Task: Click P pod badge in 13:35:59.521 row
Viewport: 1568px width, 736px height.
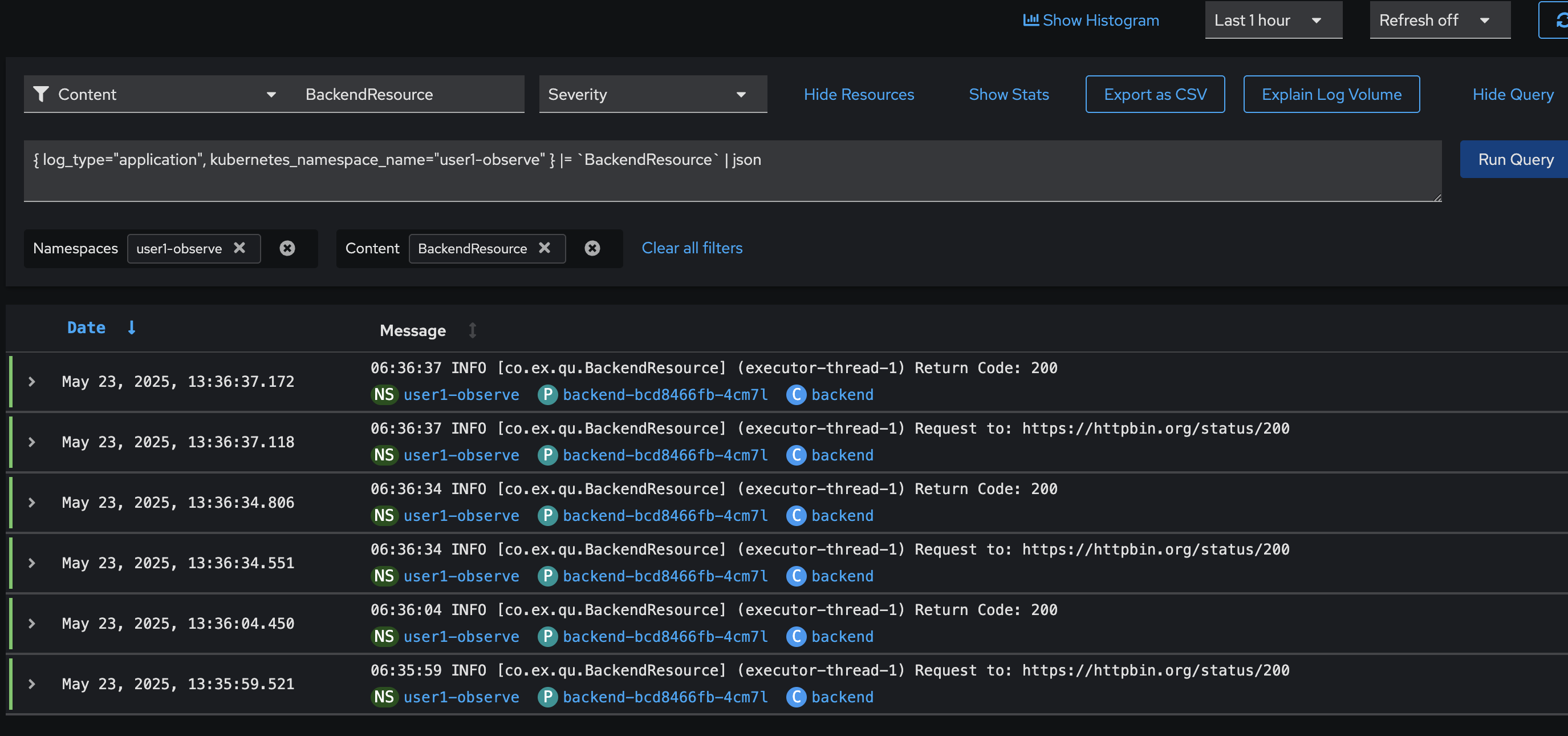Action: tap(548, 697)
